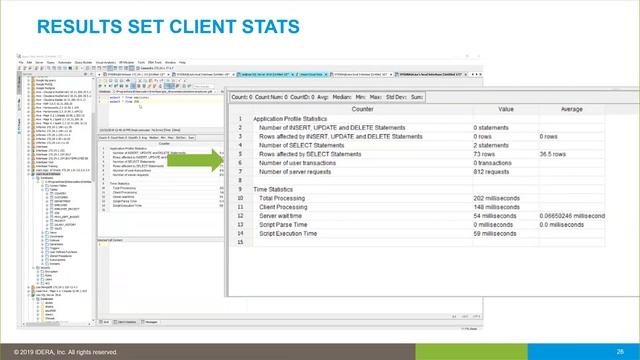Open the Automate menu
This screenshot has height=360, width=640.
(65, 62)
